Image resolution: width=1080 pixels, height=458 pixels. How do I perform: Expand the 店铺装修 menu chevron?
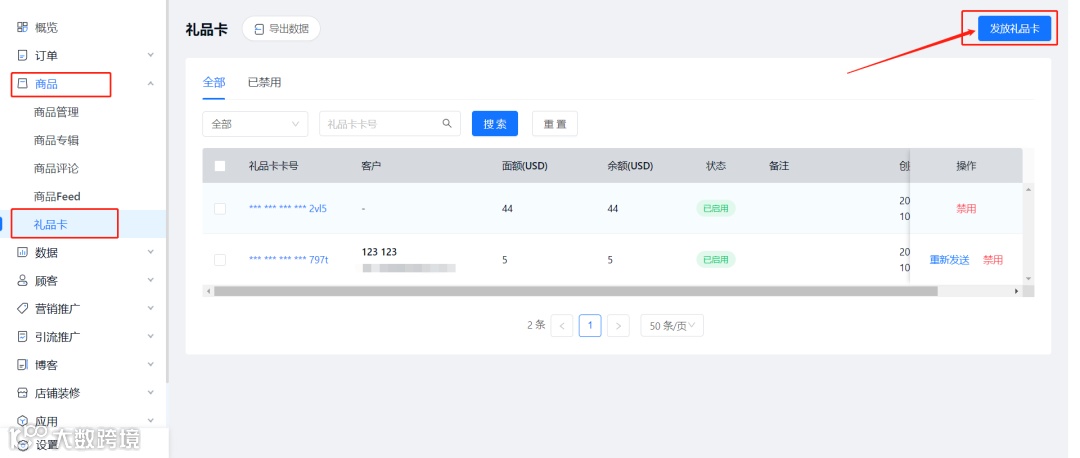click(x=151, y=393)
